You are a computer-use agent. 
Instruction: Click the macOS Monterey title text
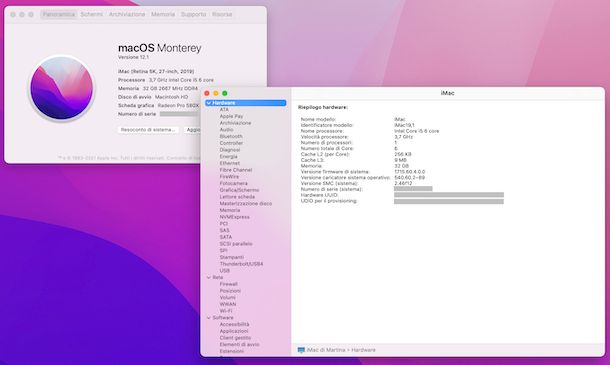160,48
